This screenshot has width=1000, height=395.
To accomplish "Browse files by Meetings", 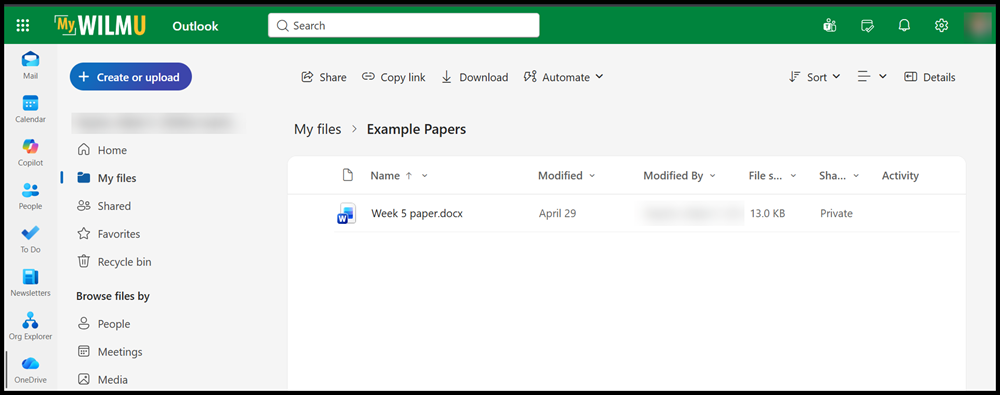I will 110,352.
